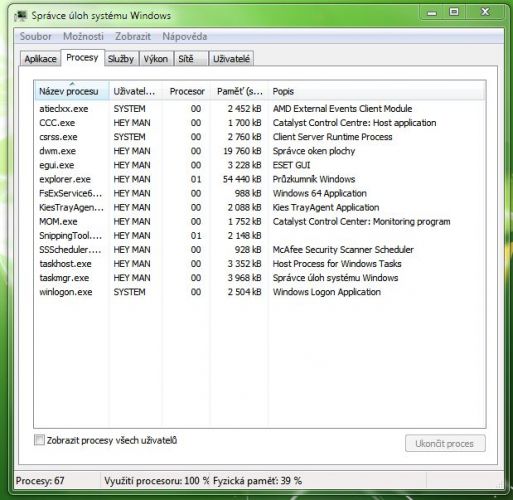
Task: Sort by Paměť column header
Action: click(239, 91)
